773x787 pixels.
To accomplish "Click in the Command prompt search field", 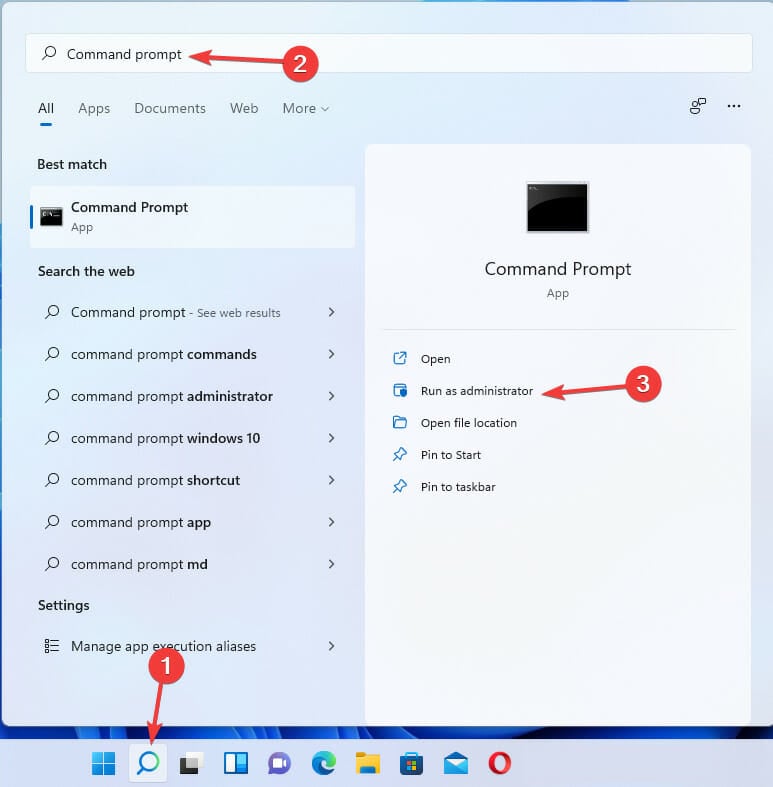I will [389, 53].
